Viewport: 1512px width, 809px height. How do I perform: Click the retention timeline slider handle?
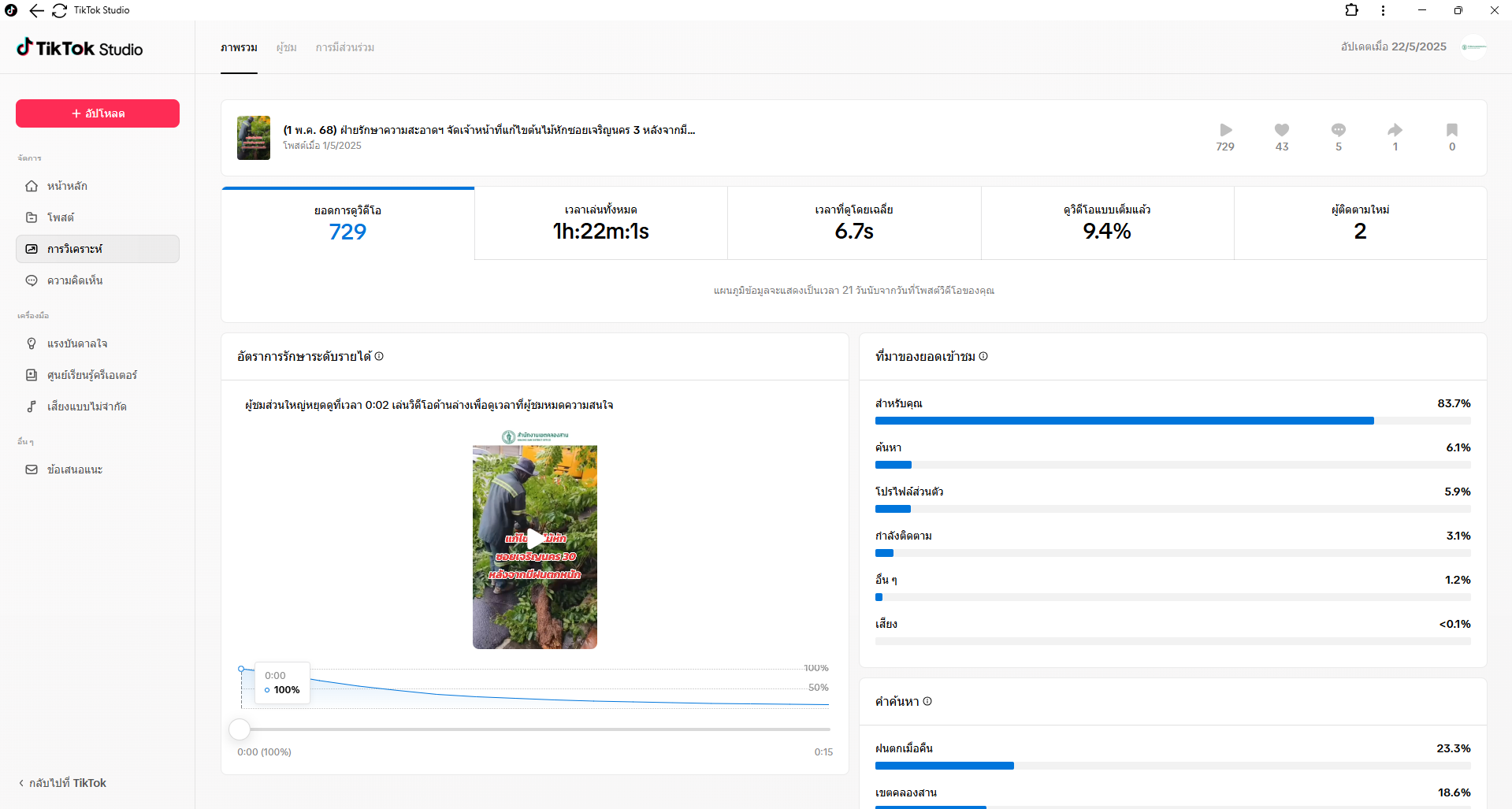(240, 729)
